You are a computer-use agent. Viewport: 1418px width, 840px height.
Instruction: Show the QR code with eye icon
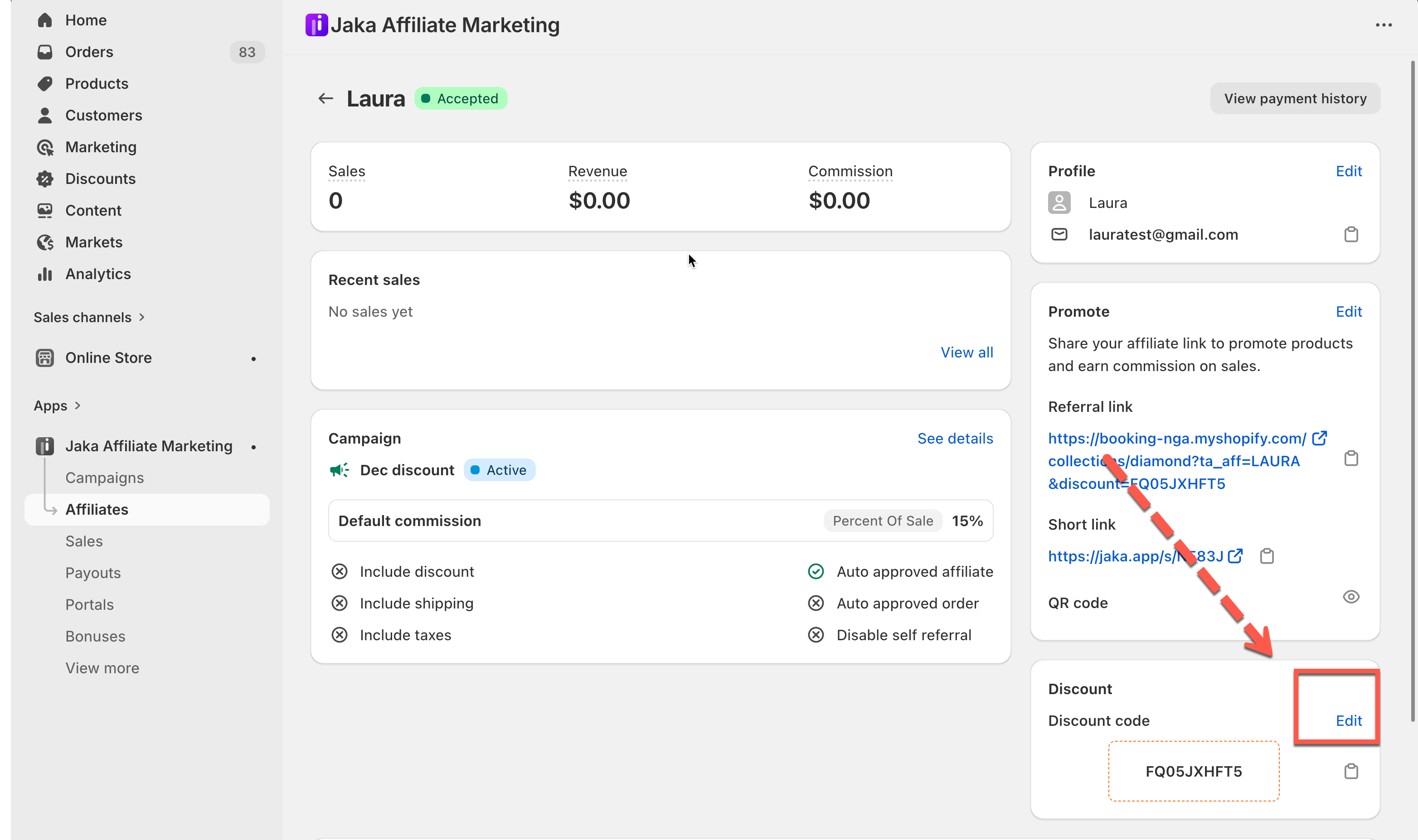[1350, 597]
